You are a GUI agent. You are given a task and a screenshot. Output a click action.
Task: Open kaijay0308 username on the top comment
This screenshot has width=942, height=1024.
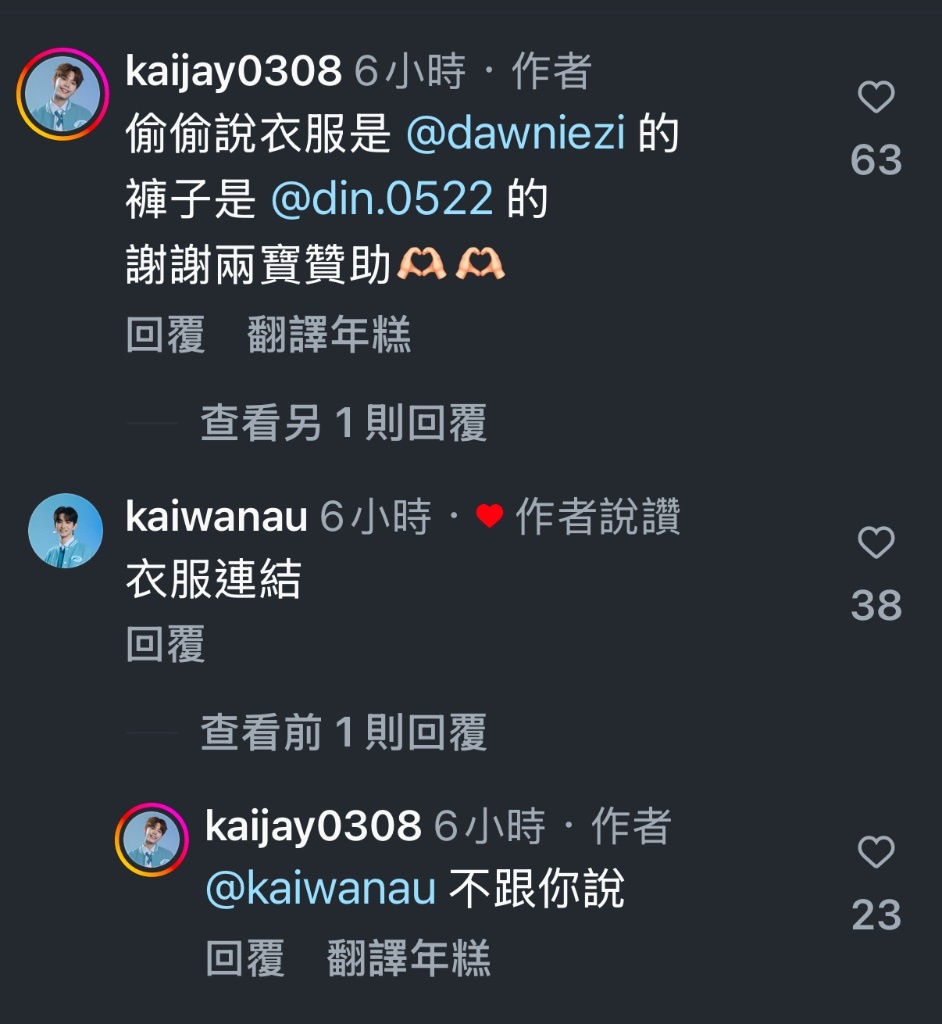233,71
